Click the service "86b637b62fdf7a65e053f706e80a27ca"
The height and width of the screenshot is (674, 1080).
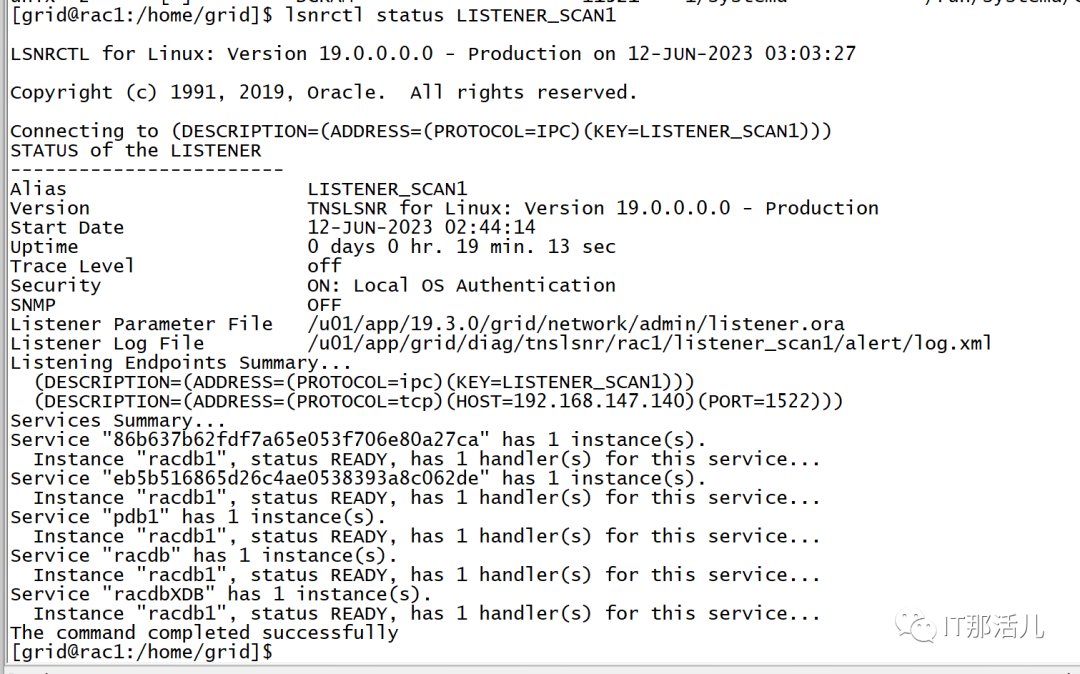(295, 439)
